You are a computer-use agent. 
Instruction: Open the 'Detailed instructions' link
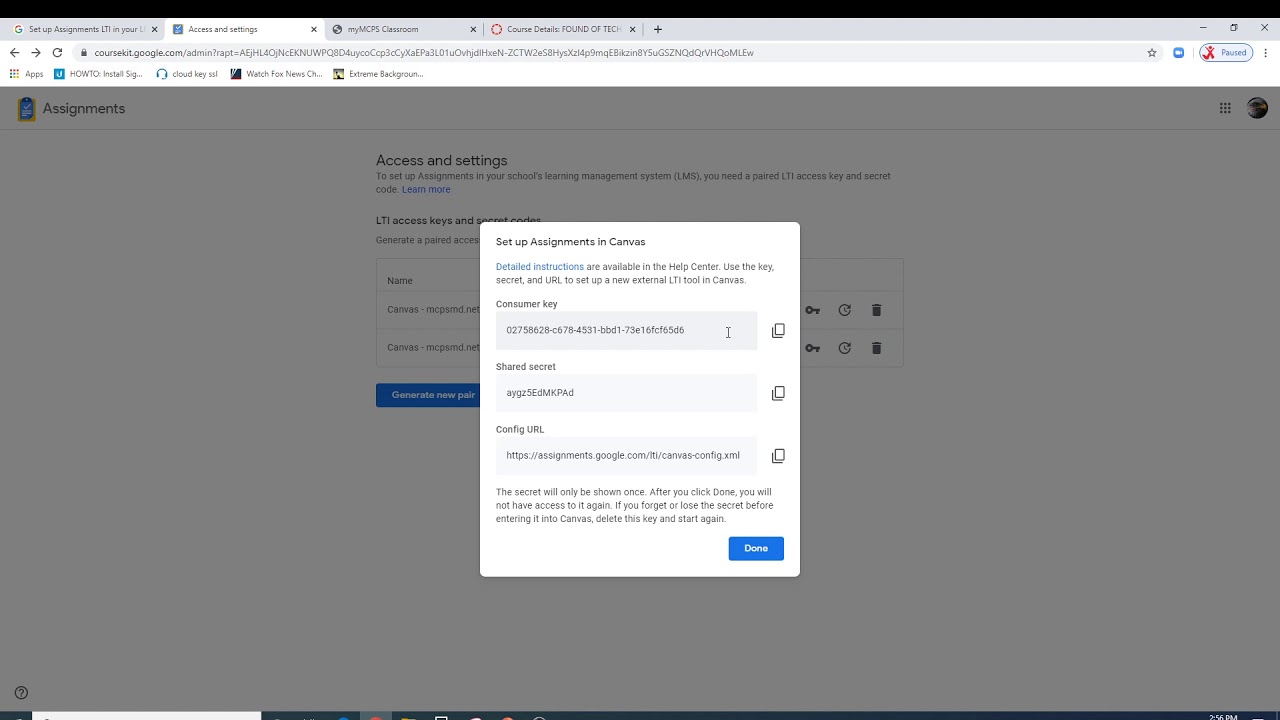(x=540, y=267)
